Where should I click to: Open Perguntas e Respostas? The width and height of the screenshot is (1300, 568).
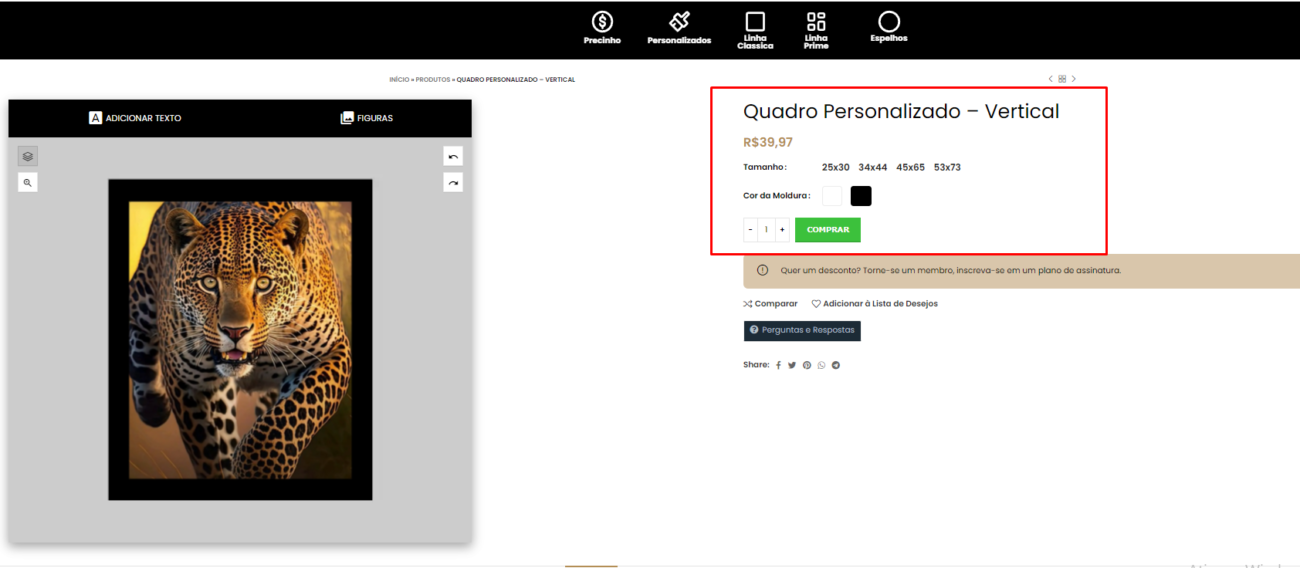[802, 330]
